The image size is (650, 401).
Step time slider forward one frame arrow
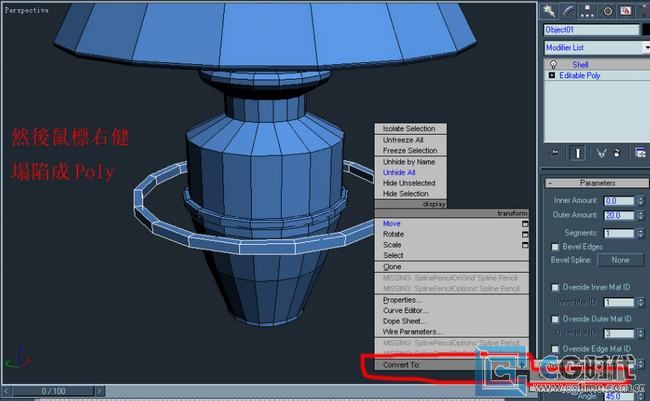click(x=99, y=391)
